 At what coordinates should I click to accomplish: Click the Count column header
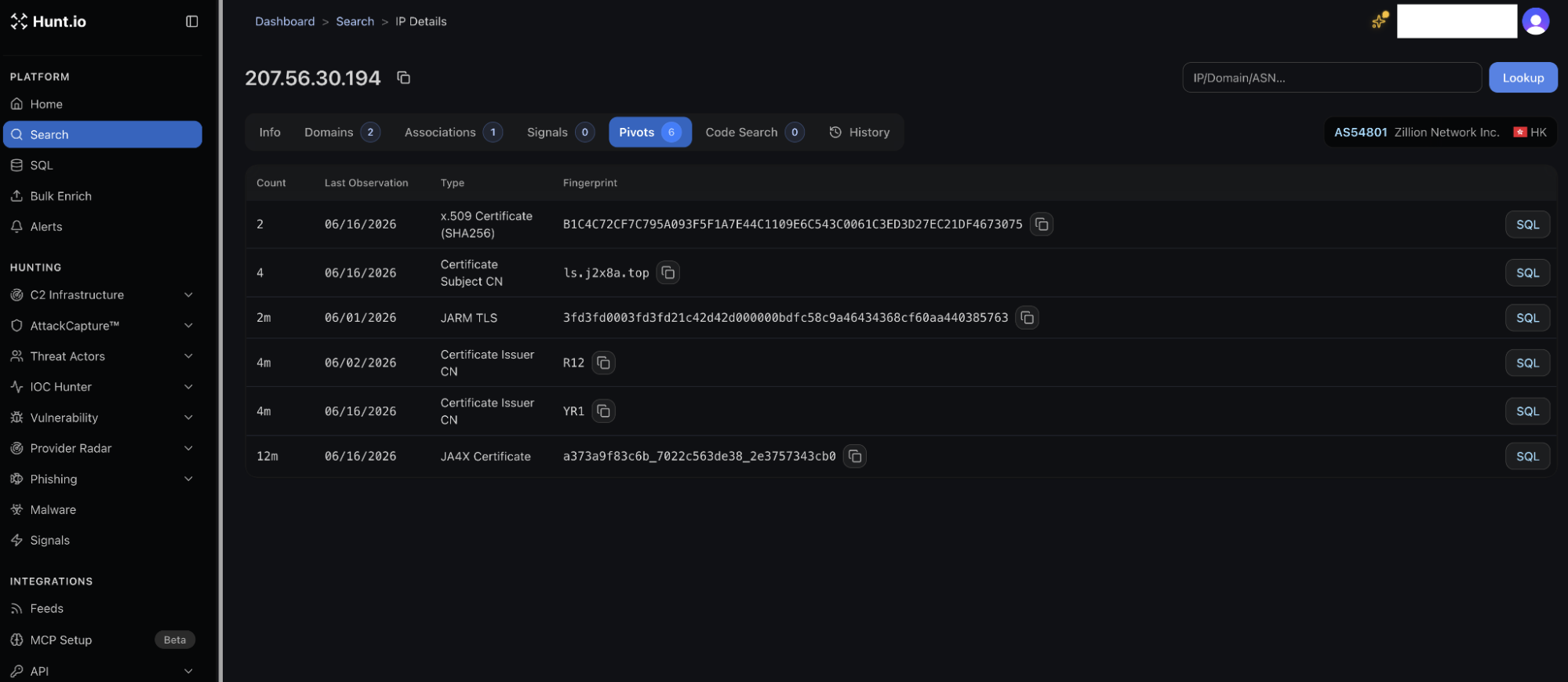click(x=271, y=183)
